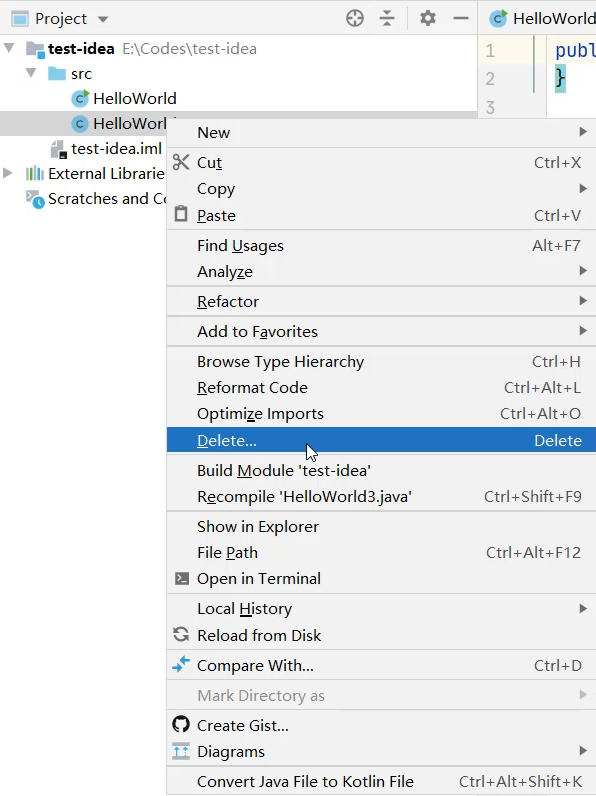
Task: Collapse the test-idea project root
Action: [x=9, y=48]
